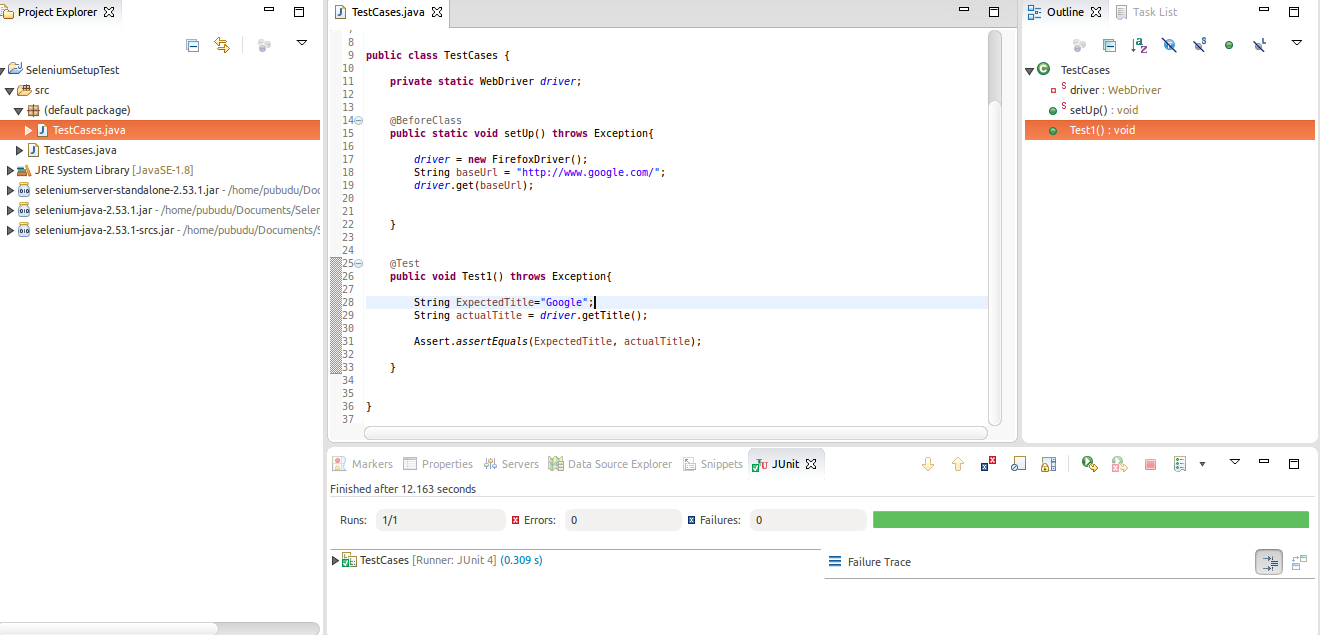Toggle Link with Editor in Project Explorer
The height and width of the screenshot is (635, 1320).
[x=222, y=45]
